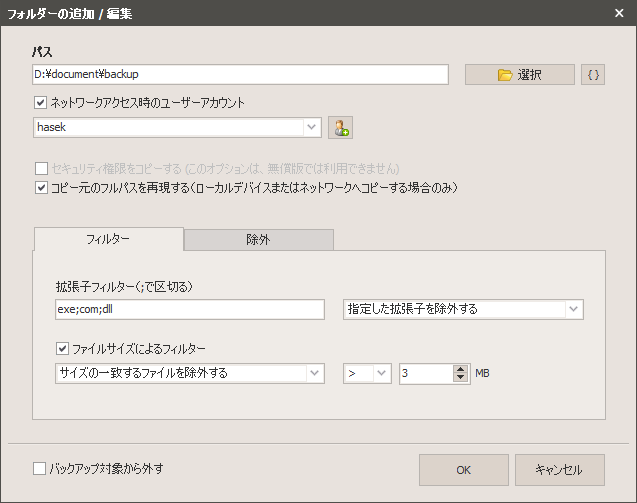Click the folder 選択 browse button

click(x=520, y=75)
